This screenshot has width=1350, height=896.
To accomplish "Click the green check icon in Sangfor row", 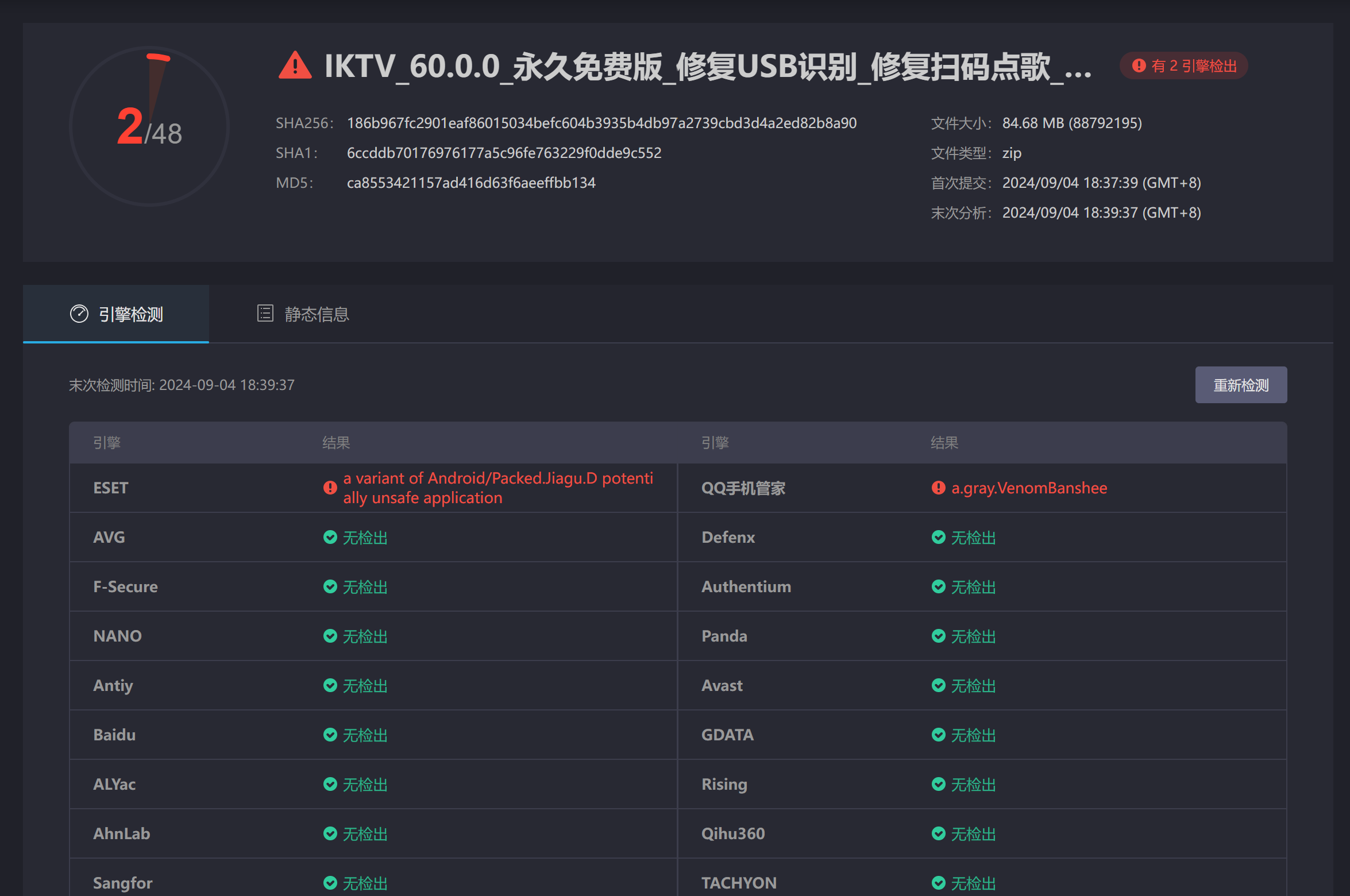I will click(x=330, y=883).
